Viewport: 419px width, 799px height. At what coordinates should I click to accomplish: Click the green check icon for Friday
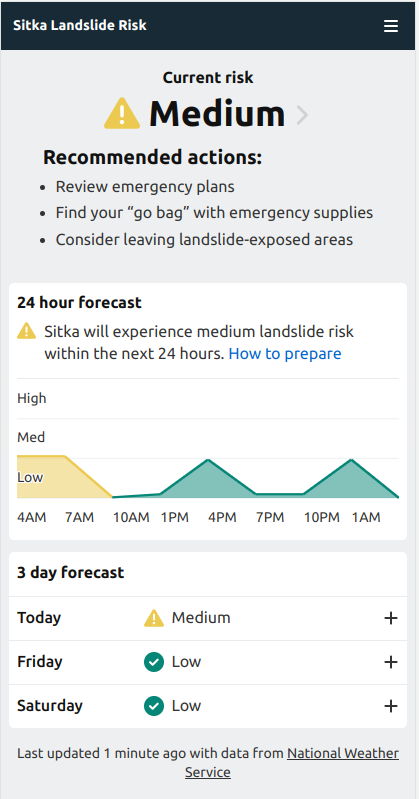[154, 662]
